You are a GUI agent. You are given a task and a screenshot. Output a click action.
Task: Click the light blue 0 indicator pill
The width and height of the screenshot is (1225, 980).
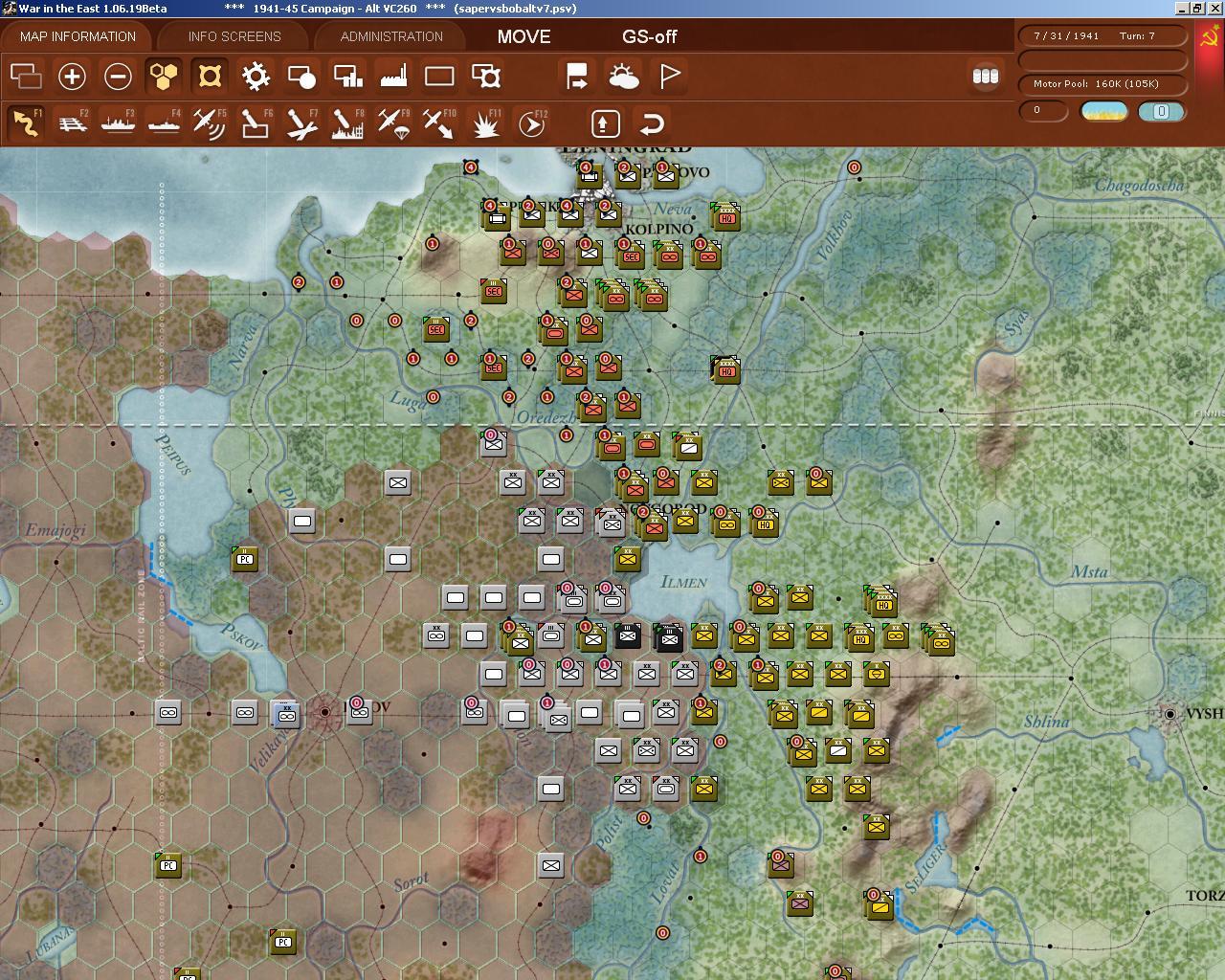1161,111
